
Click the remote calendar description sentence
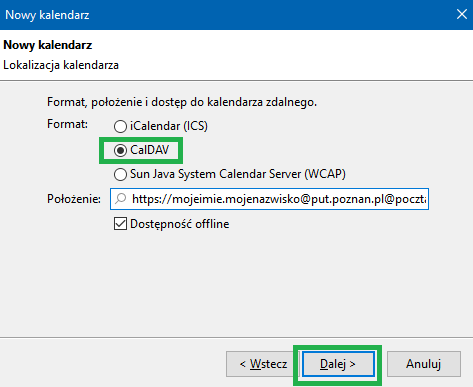[182, 102]
